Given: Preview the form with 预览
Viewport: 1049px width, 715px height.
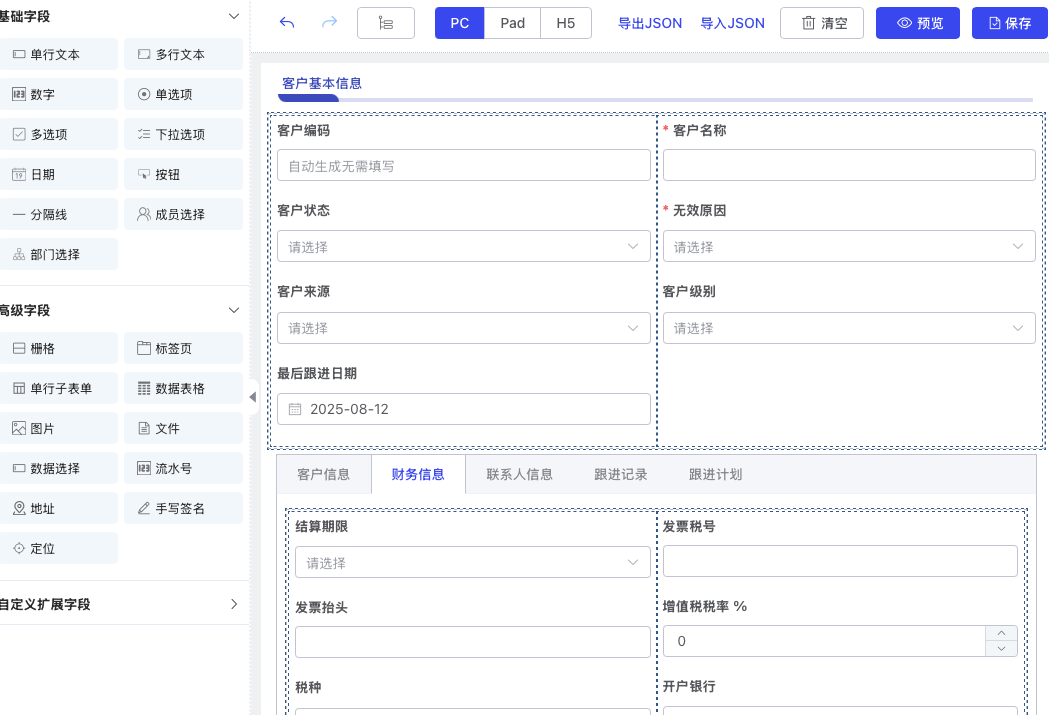Looking at the screenshot, I should pyautogui.click(x=918, y=23).
